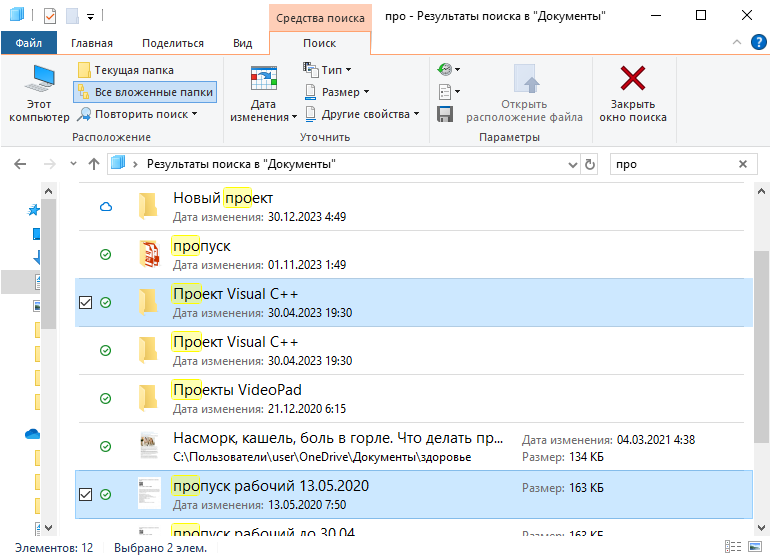Viewport: 771px width, 560px height.
Task: Select the Новый проект result name
Action: (x=223, y=198)
